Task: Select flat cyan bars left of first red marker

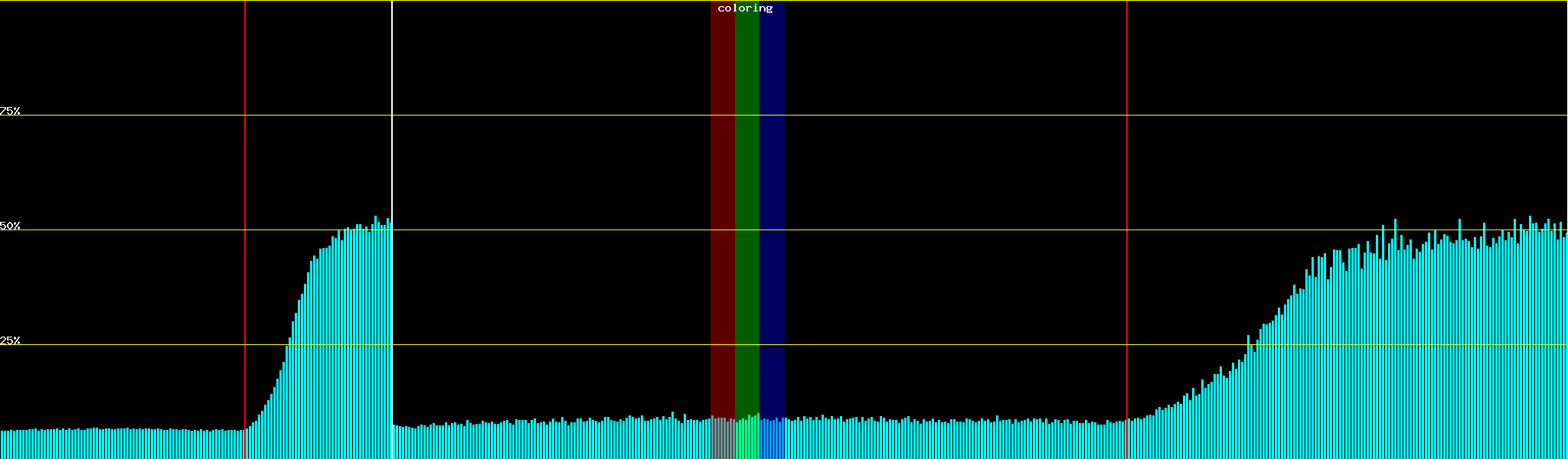Action: coord(122,444)
